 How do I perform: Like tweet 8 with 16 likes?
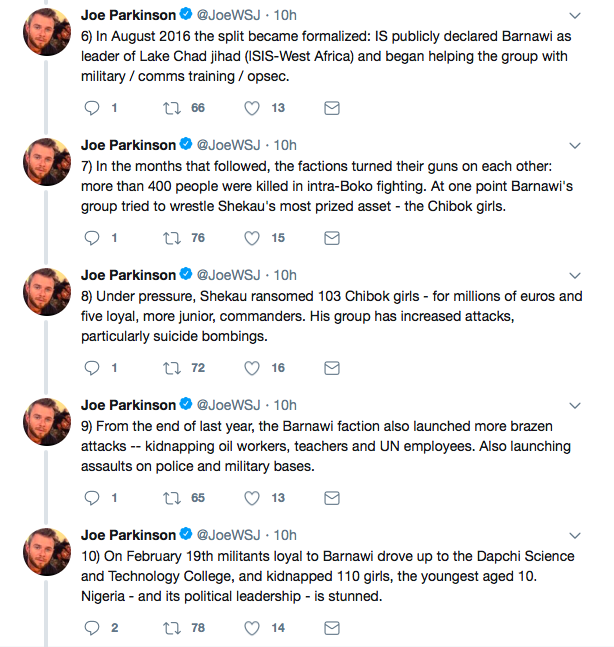(x=252, y=368)
